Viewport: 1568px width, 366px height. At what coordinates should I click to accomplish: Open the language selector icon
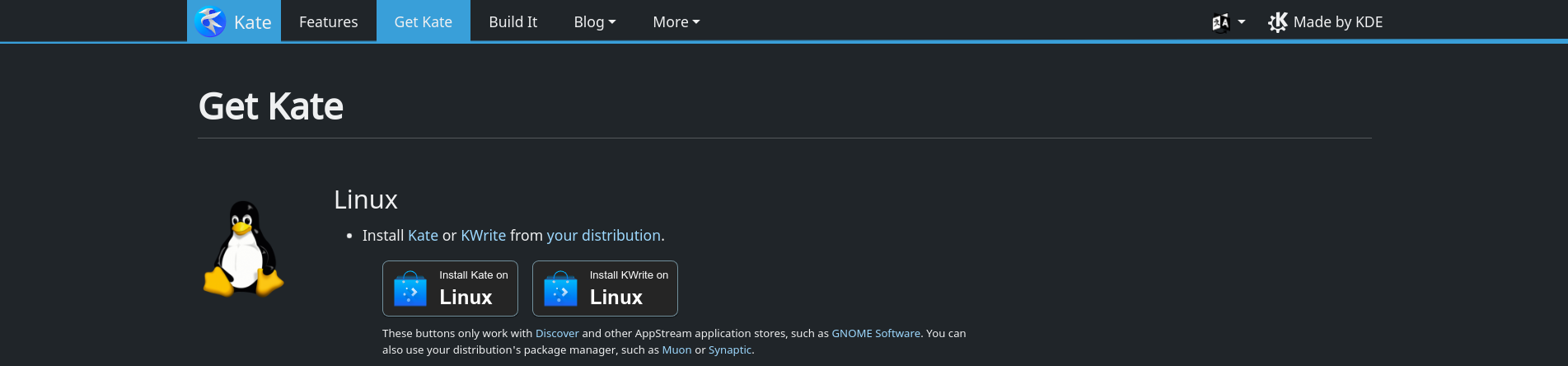pyautogui.click(x=1220, y=22)
